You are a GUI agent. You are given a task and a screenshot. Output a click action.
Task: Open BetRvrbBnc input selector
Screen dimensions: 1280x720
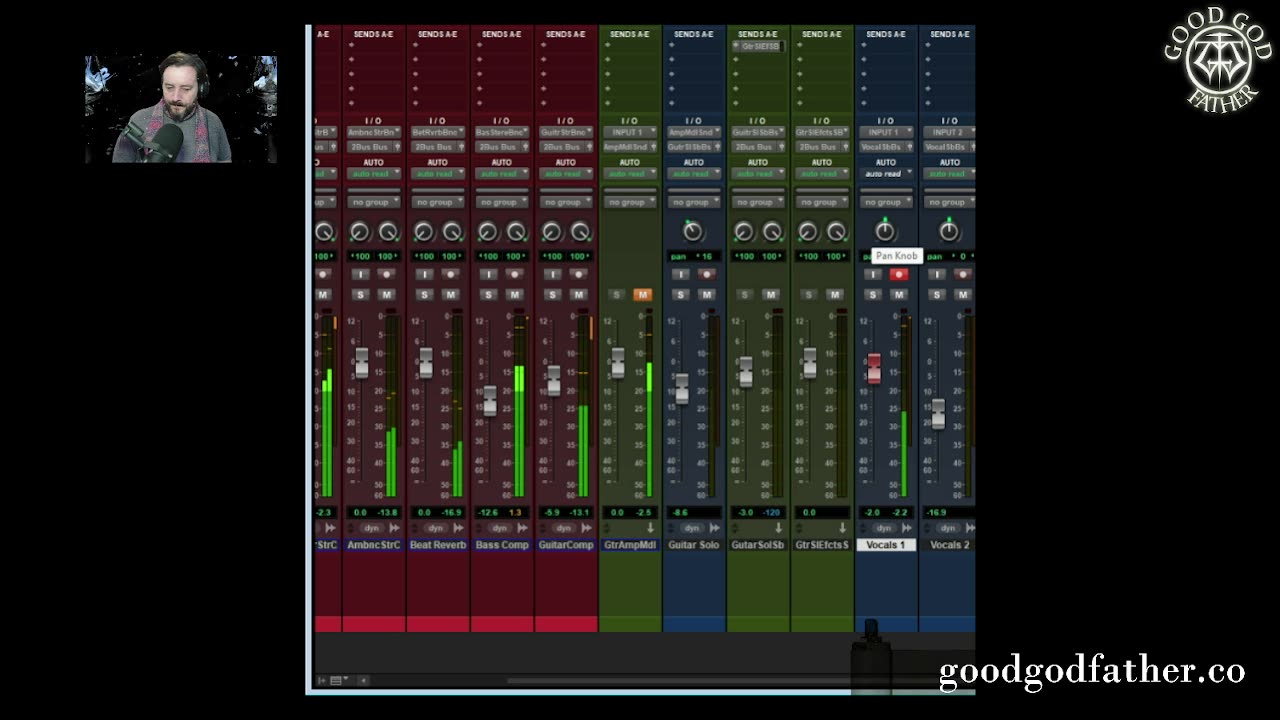438,132
